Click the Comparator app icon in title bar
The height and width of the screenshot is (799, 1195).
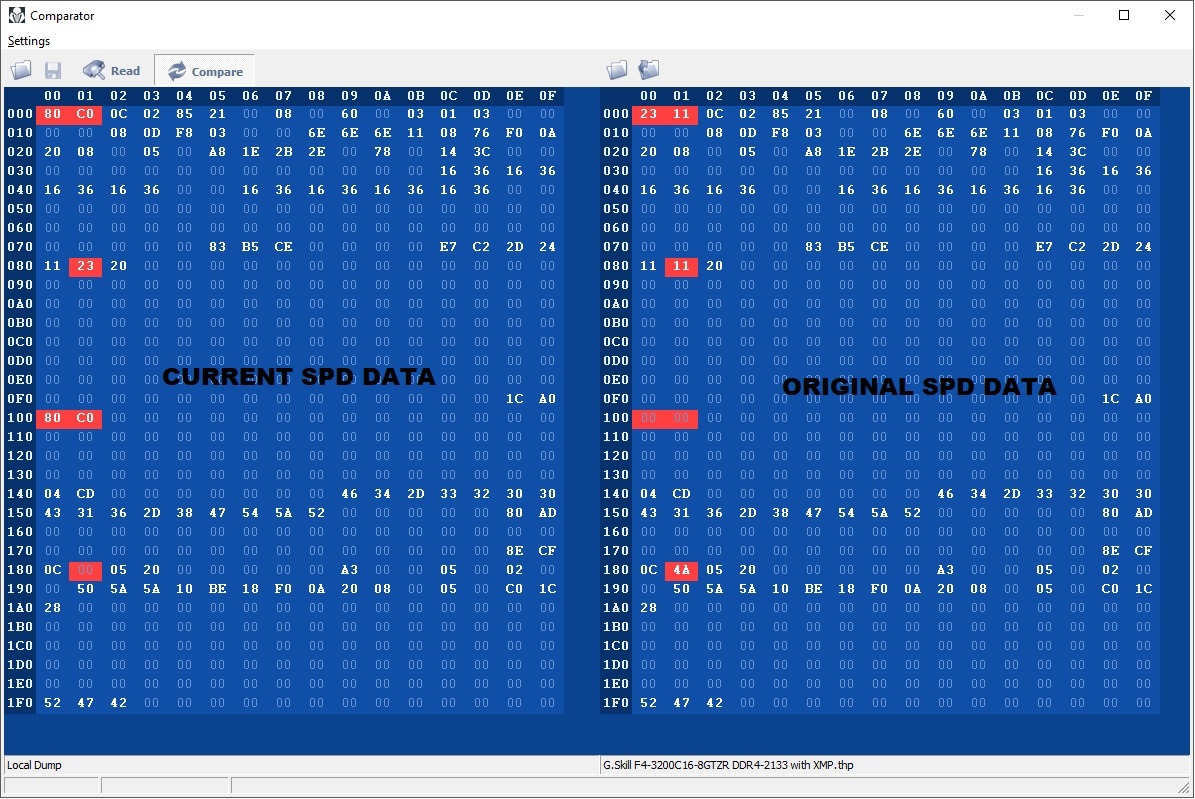[16, 15]
